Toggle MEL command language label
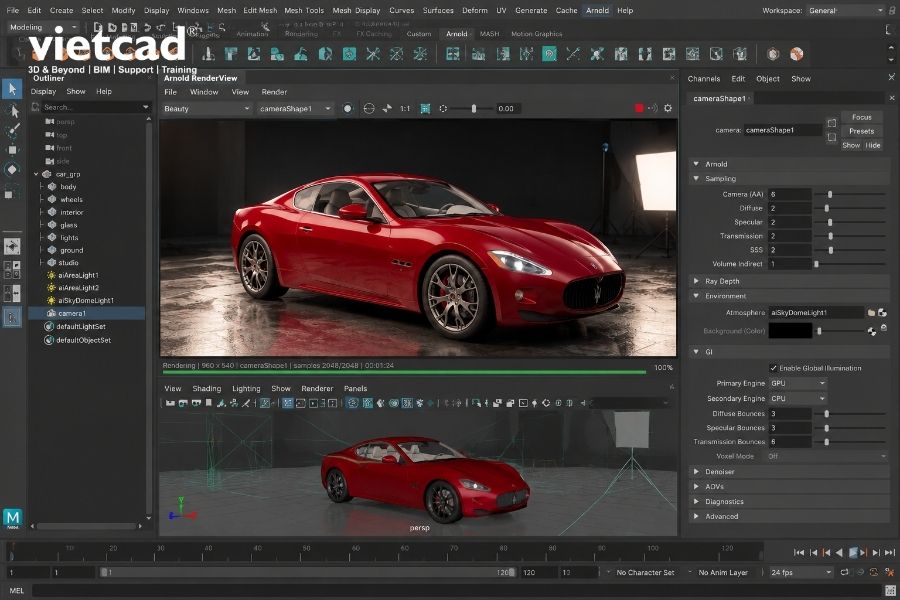900x600 pixels. click(x=17, y=590)
